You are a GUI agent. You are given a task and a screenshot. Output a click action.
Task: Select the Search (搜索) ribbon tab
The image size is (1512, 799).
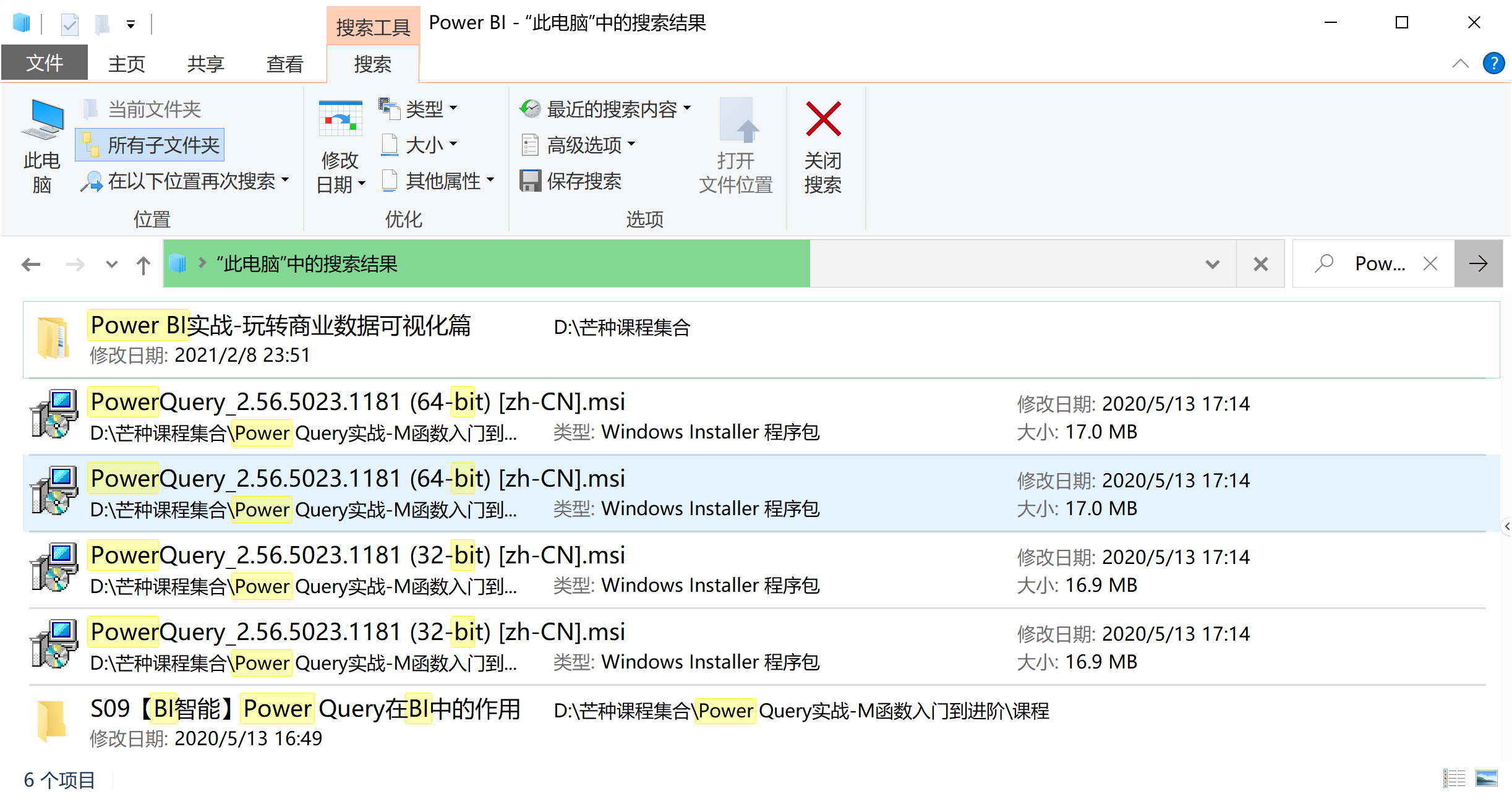pyautogui.click(x=373, y=64)
